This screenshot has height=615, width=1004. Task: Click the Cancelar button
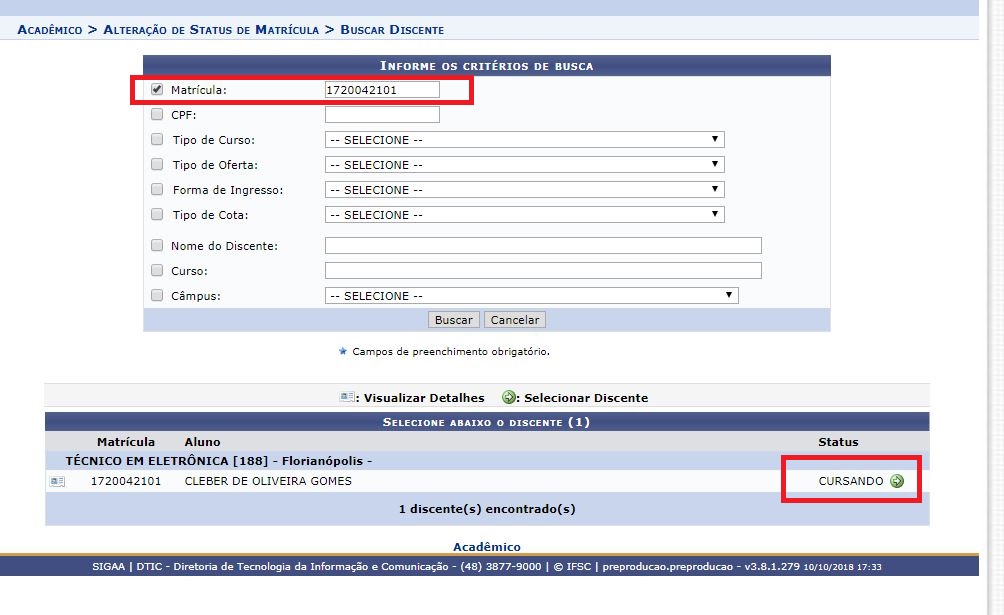[x=514, y=320]
